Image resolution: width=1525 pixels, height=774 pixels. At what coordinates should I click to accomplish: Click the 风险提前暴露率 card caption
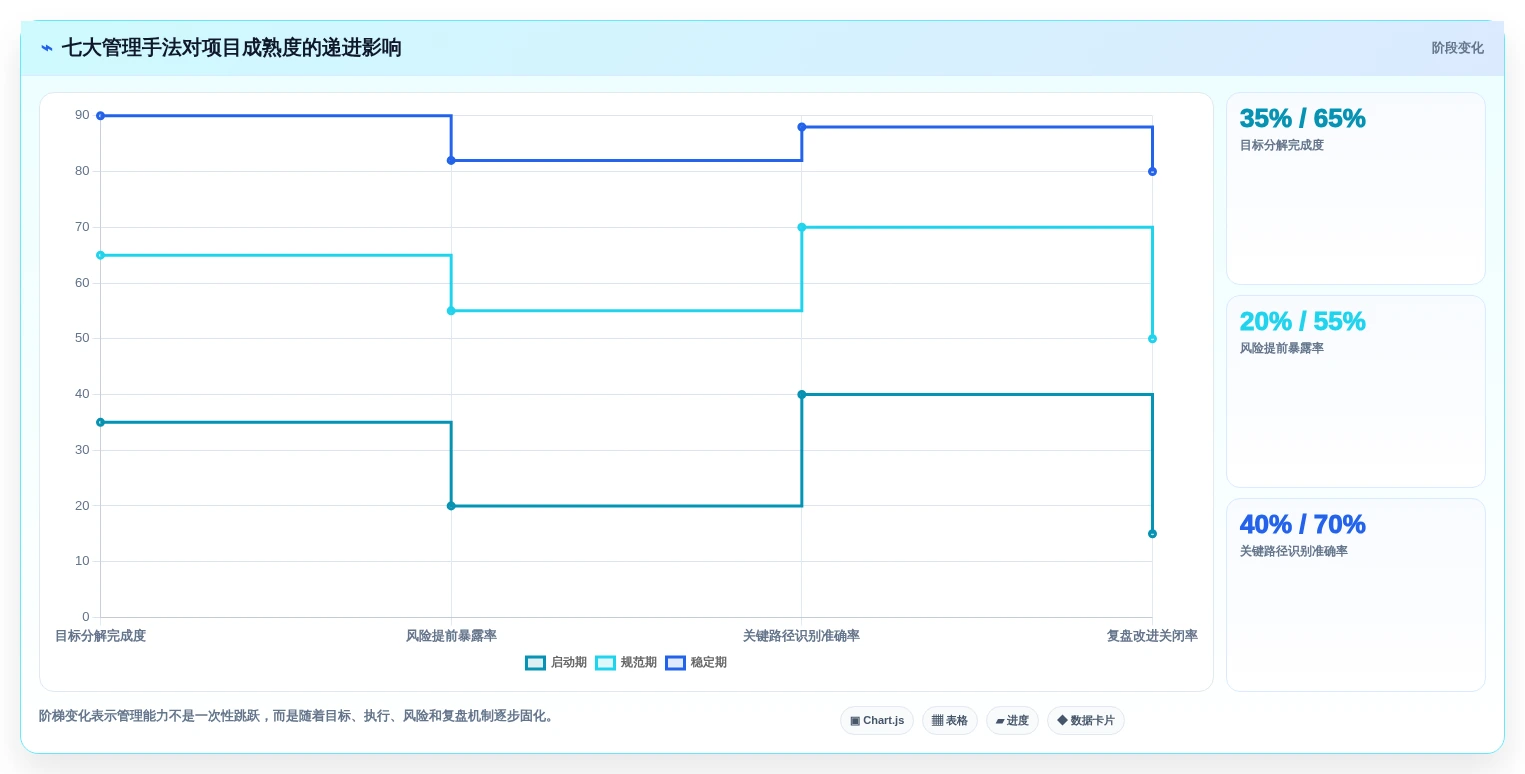(1281, 348)
